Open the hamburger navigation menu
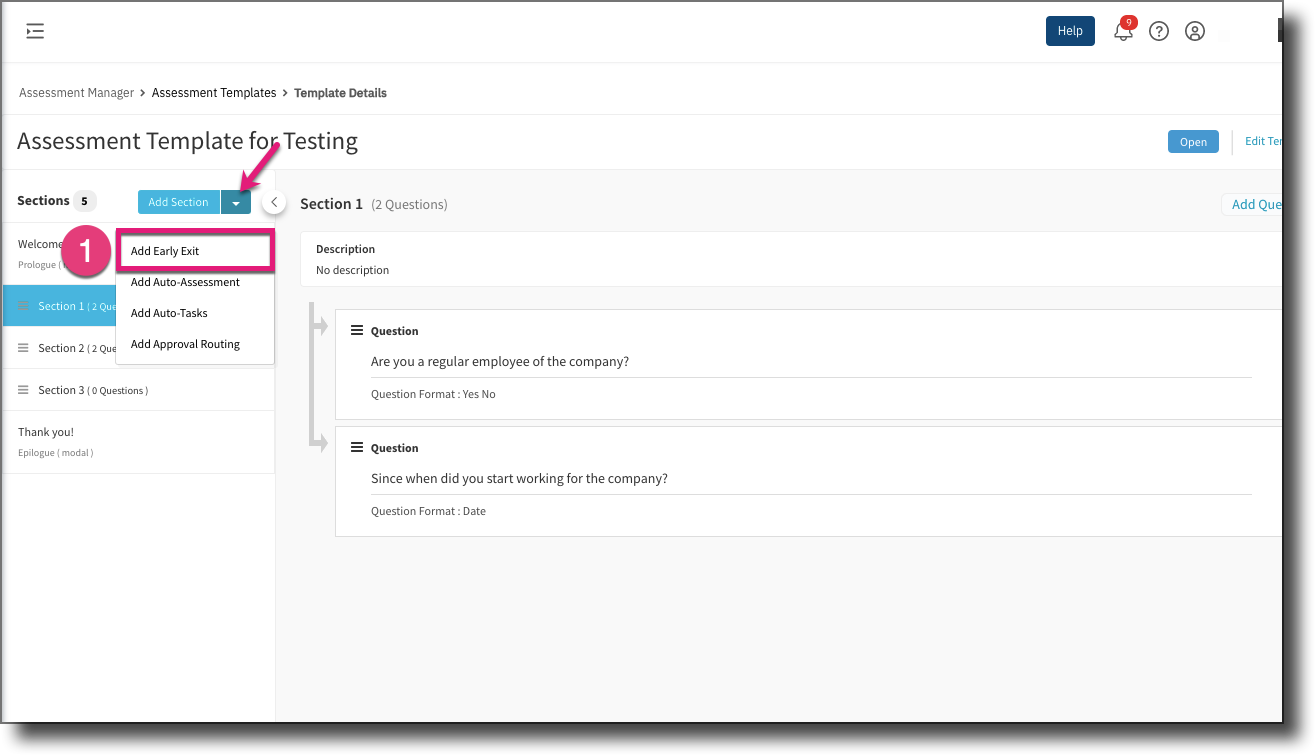The width and height of the screenshot is (1316, 756). [x=35, y=31]
